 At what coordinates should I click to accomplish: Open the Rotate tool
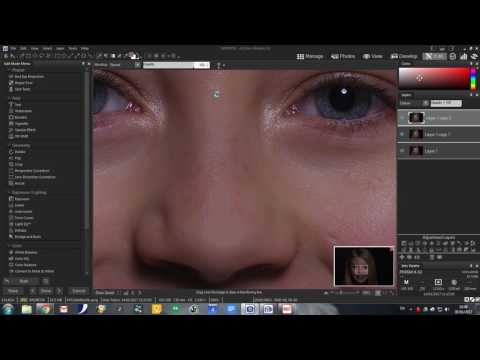17,152
